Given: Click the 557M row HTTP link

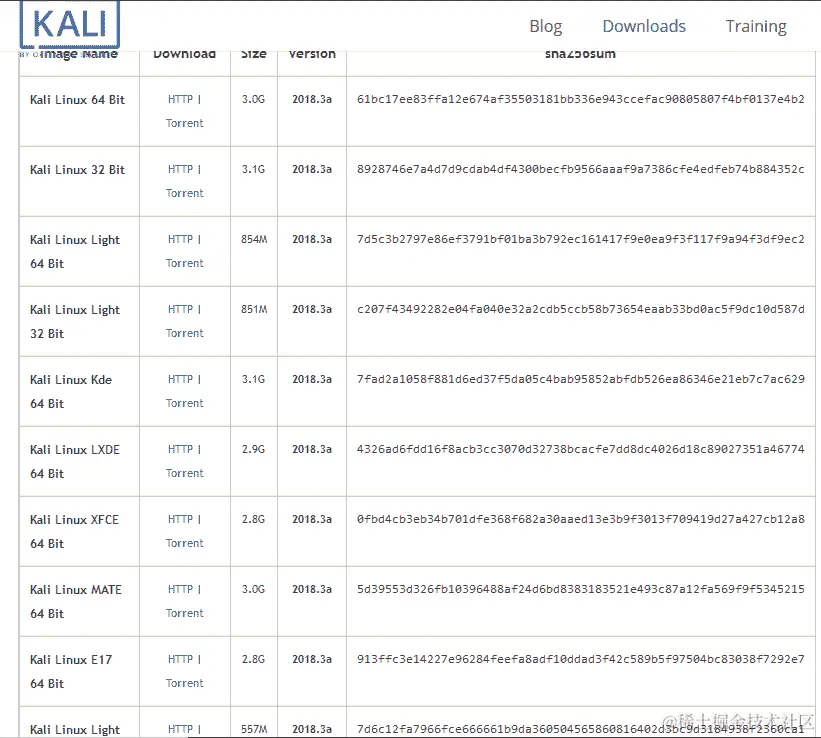Looking at the screenshot, I should 180,729.
